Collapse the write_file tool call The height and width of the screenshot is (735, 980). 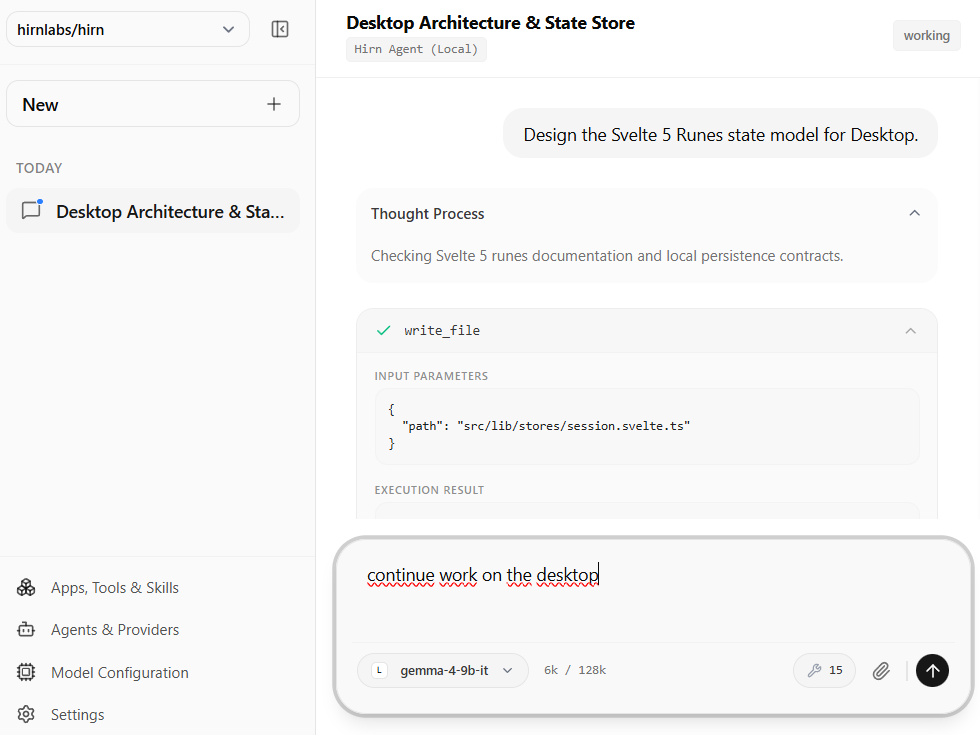pyautogui.click(x=911, y=331)
